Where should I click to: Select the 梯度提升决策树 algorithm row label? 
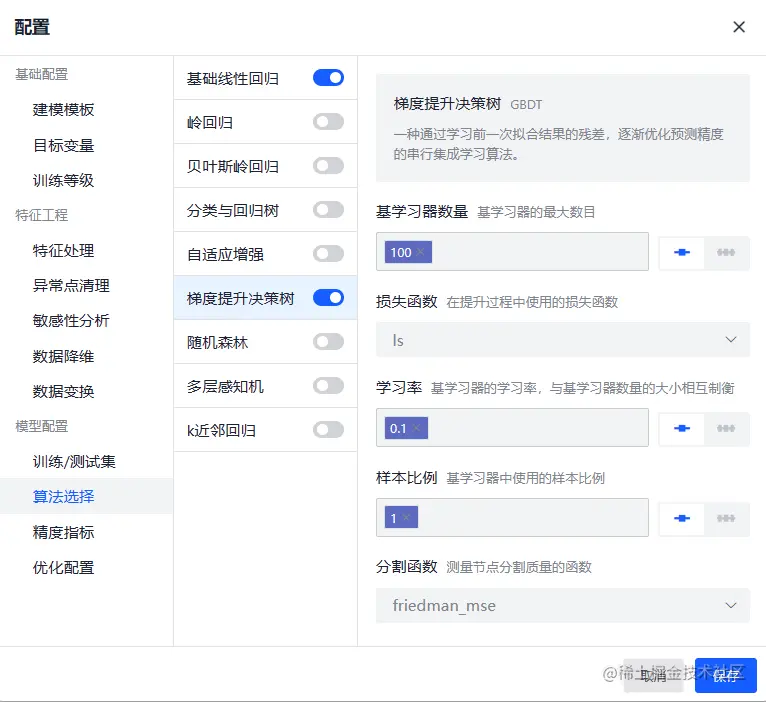(x=241, y=298)
